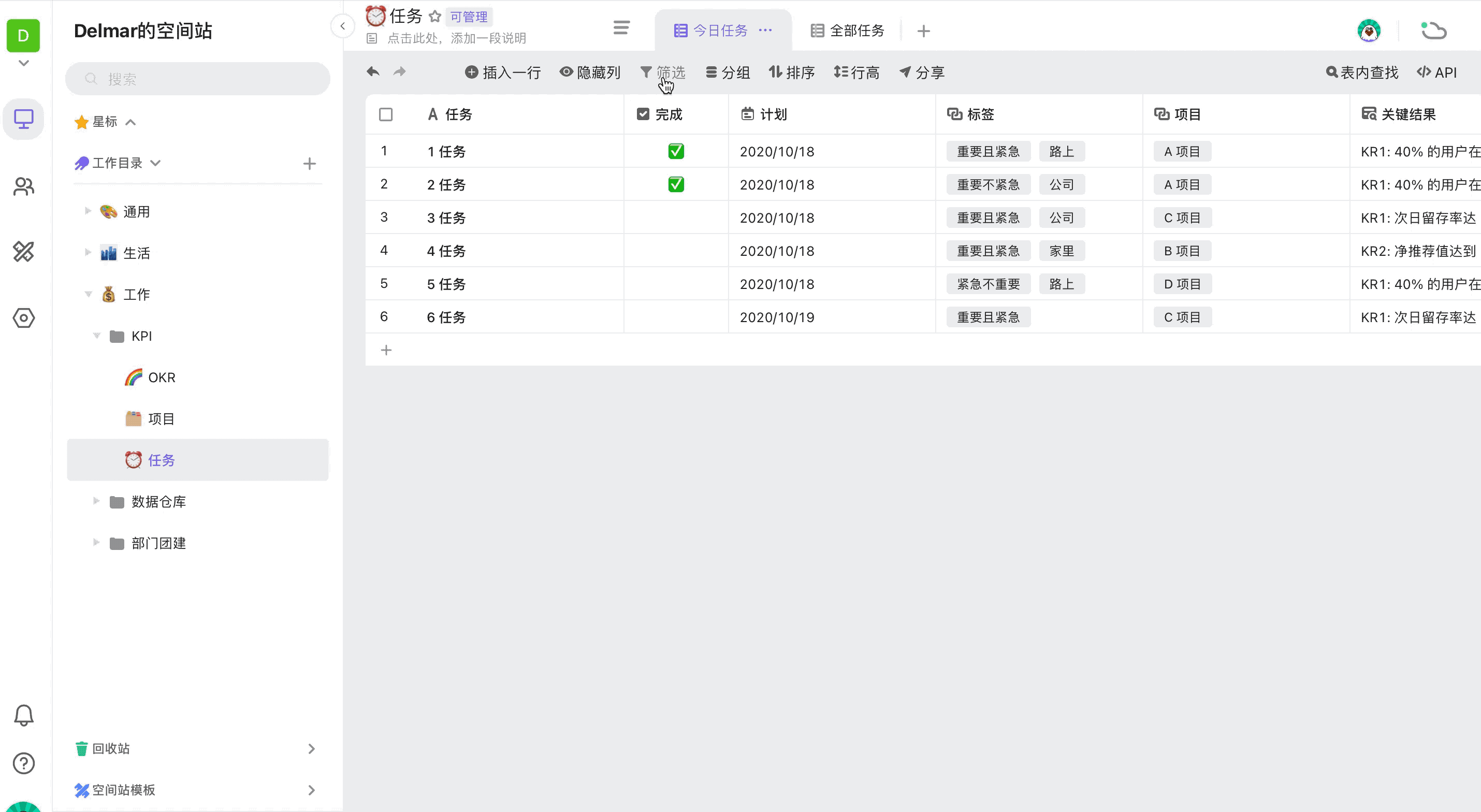Click the undo arrow icon

tap(372, 72)
